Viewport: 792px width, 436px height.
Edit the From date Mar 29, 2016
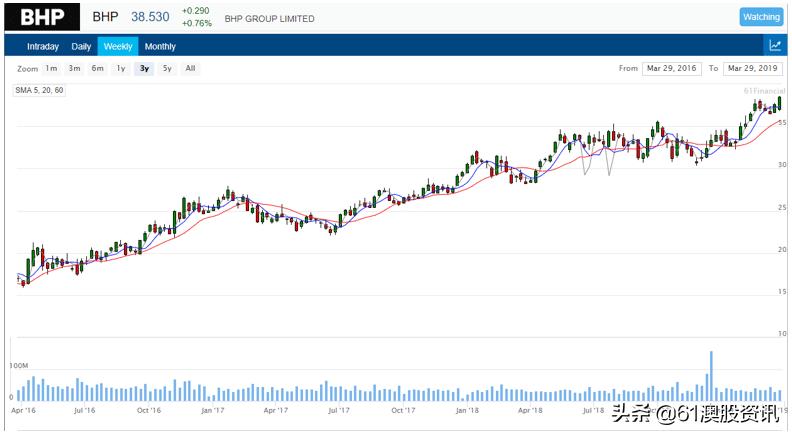672,68
